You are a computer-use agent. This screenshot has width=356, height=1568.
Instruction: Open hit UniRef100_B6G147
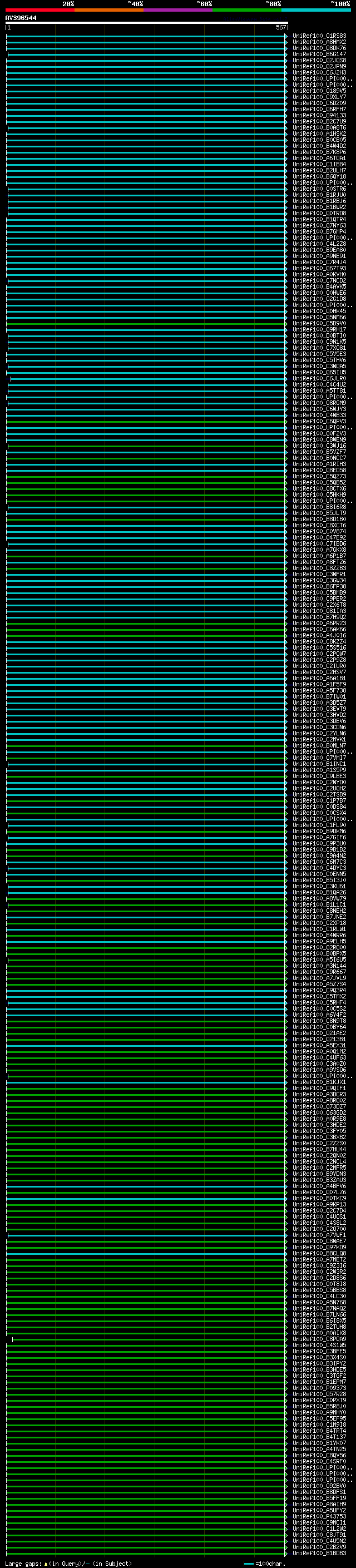[x=319, y=54]
